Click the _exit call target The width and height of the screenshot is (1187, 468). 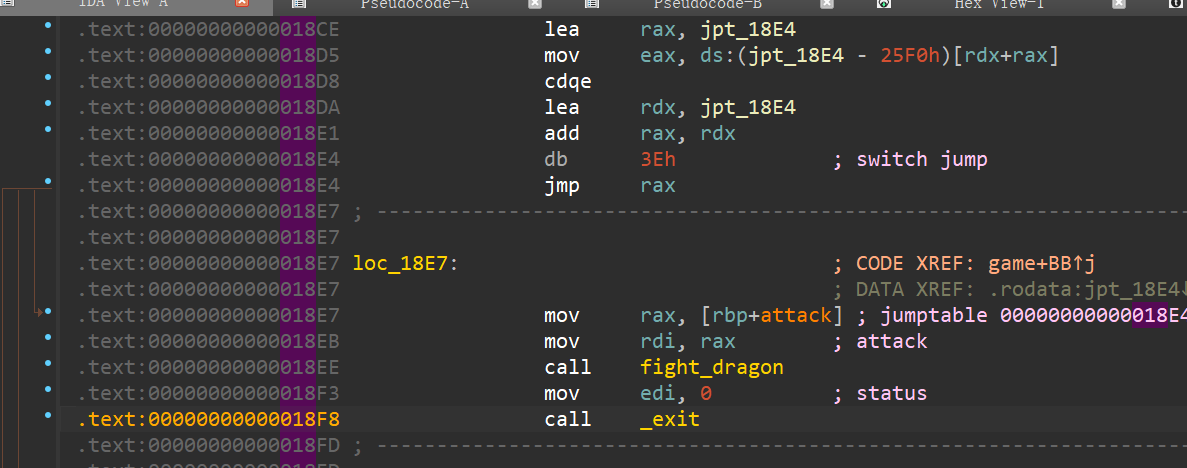coord(669,419)
